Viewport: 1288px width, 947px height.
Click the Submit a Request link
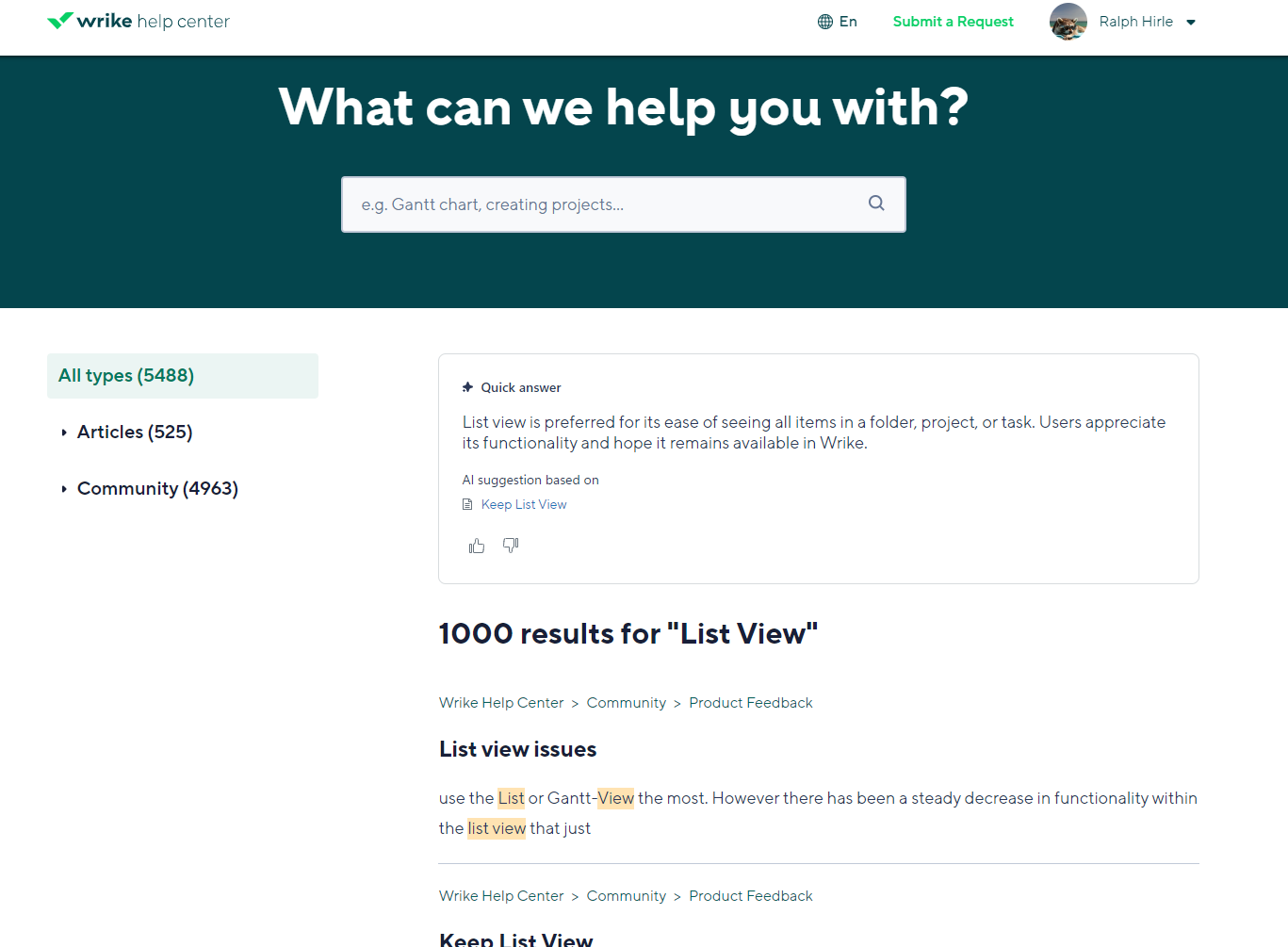pos(954,22)
